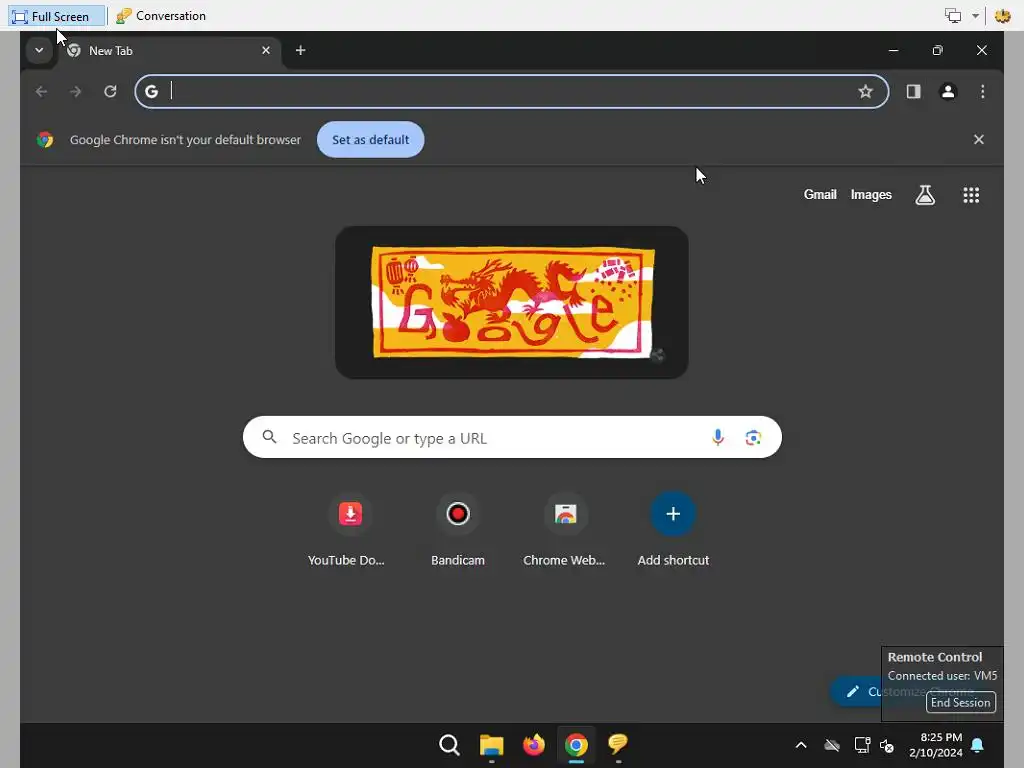The image size is (1024, 768).
Task: Start voice search with the microphone
Action: click(x=718, y=438)
